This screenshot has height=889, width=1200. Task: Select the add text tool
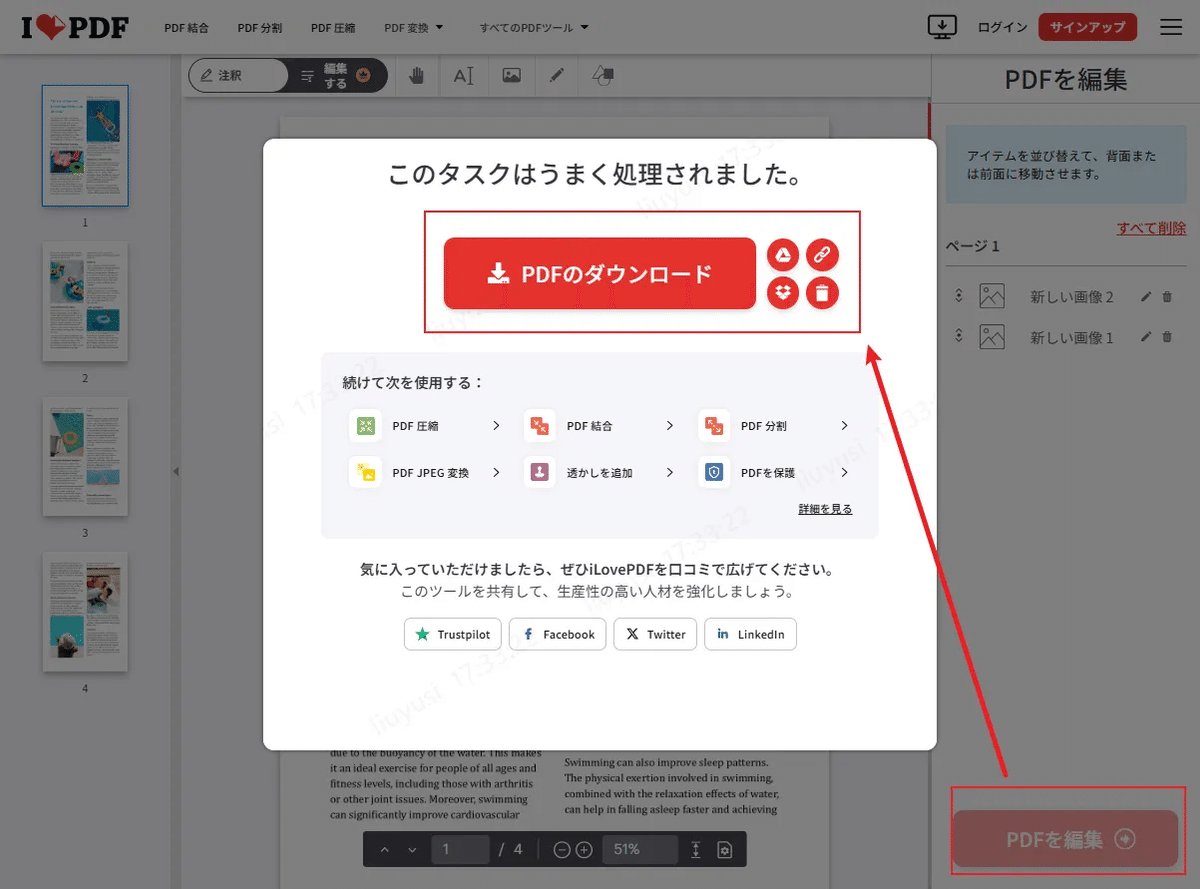(x=463, y=75)
